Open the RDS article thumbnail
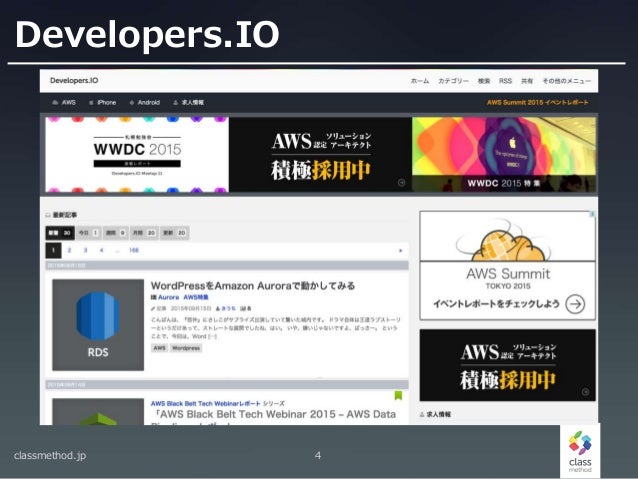Screen dimensions: 638x479 coord(98,325)
